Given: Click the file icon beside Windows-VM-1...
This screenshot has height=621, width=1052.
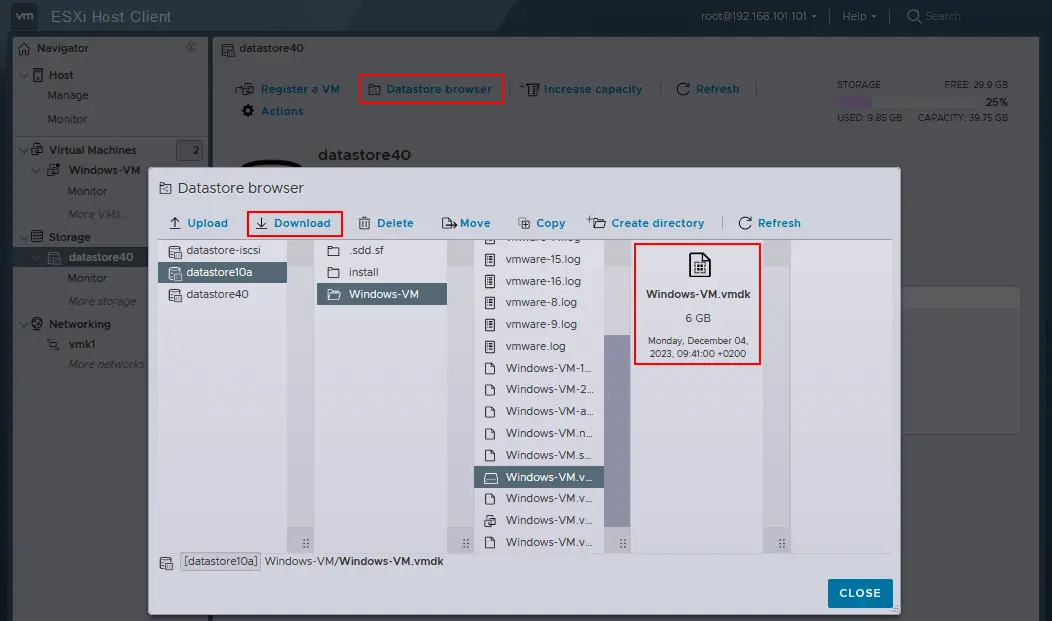Looking at the screenshot, I should point(490,368).
